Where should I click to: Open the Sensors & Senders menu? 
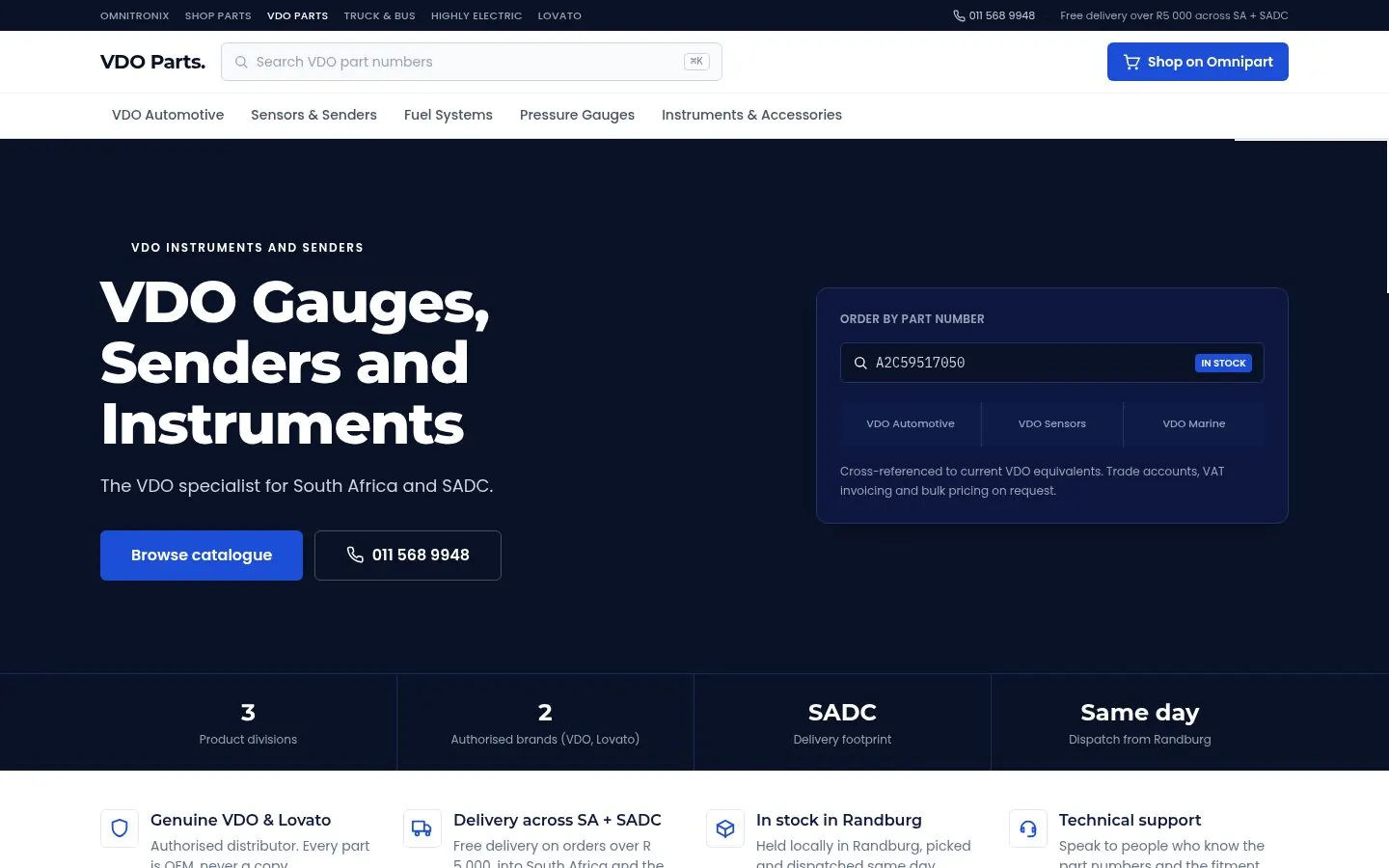click(x=313, y=115)
